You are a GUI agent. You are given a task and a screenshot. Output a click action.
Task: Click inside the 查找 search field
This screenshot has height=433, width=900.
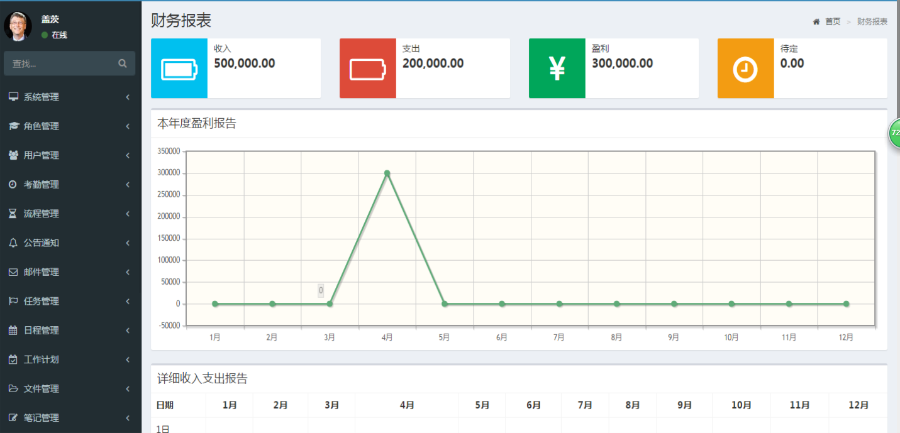(x=60, y=64)
